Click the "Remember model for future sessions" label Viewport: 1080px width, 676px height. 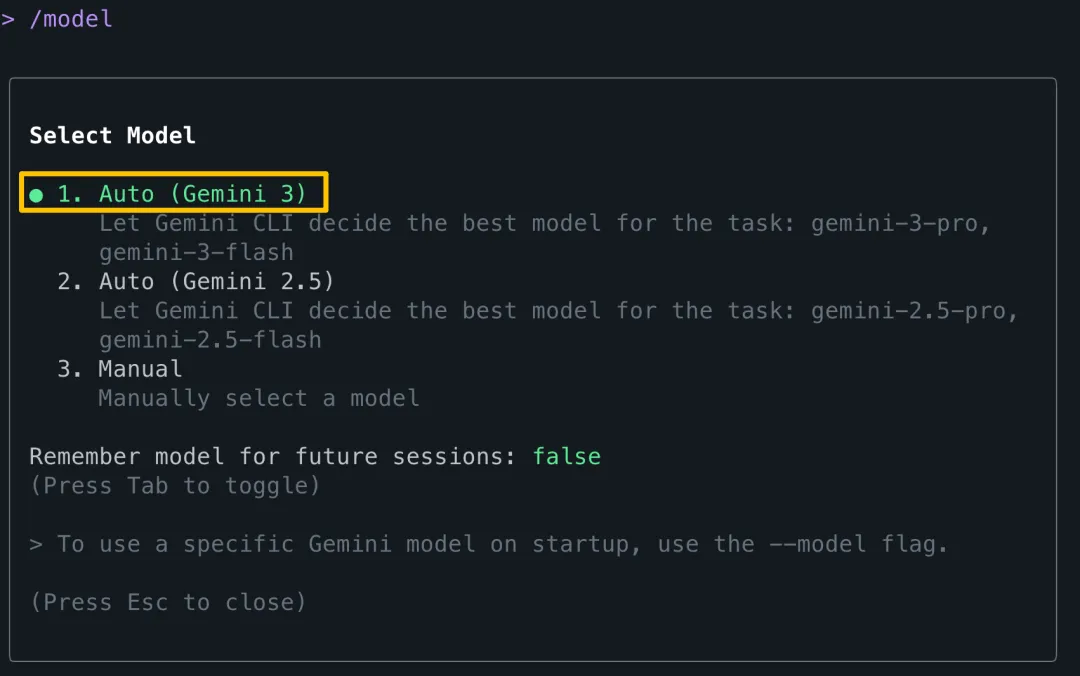pyautogui.click(x=272, y=457)
